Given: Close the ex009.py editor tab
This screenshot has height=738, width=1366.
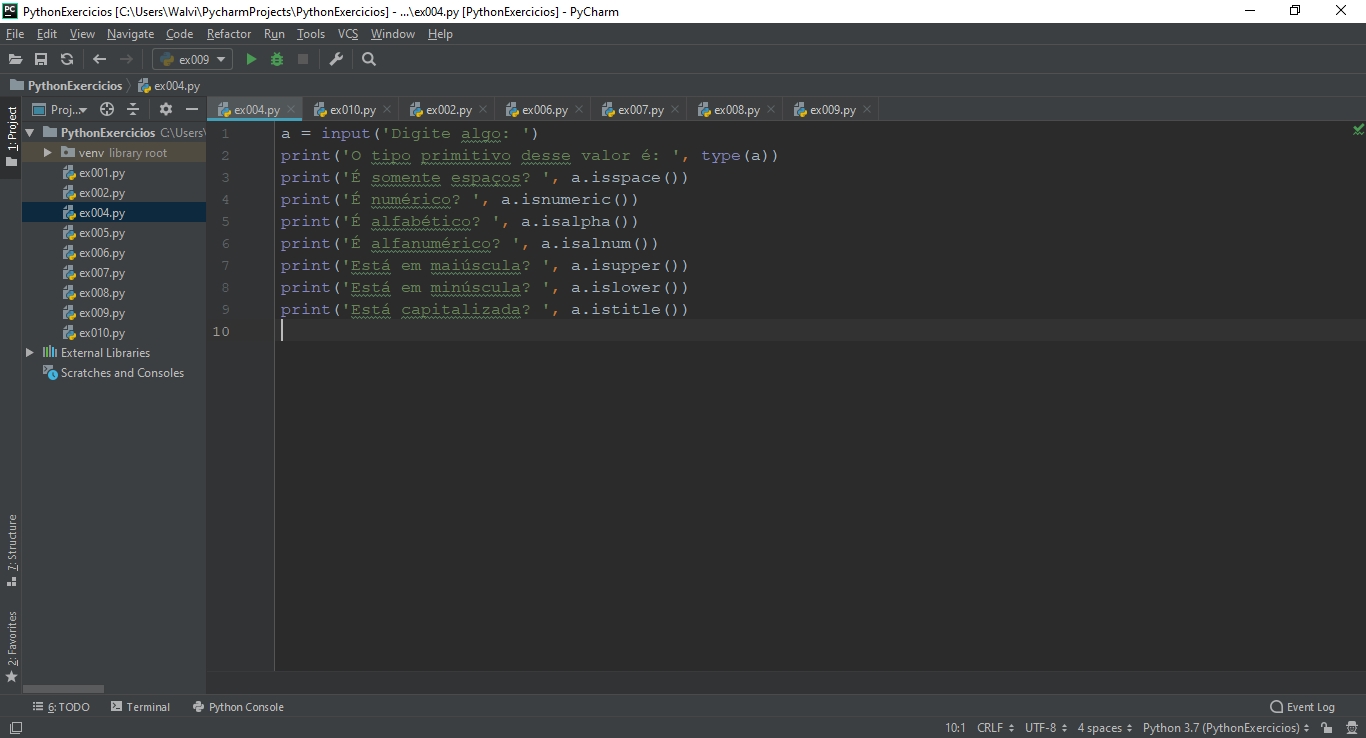Looking at the screenshot, I should coord(867,110).
